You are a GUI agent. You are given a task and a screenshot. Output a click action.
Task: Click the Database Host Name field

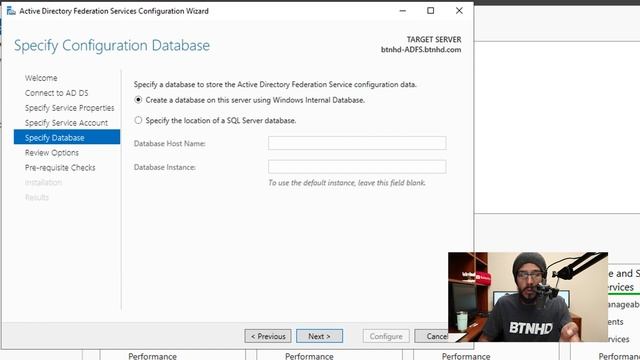pyautogui.click(x=357, y=143)
